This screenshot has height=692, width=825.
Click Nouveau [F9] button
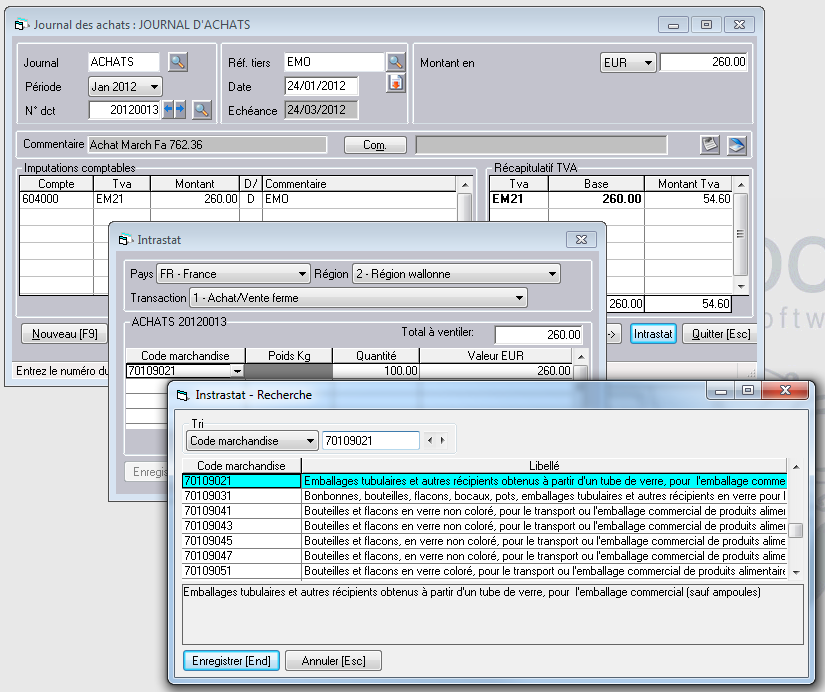pos(64,334)
